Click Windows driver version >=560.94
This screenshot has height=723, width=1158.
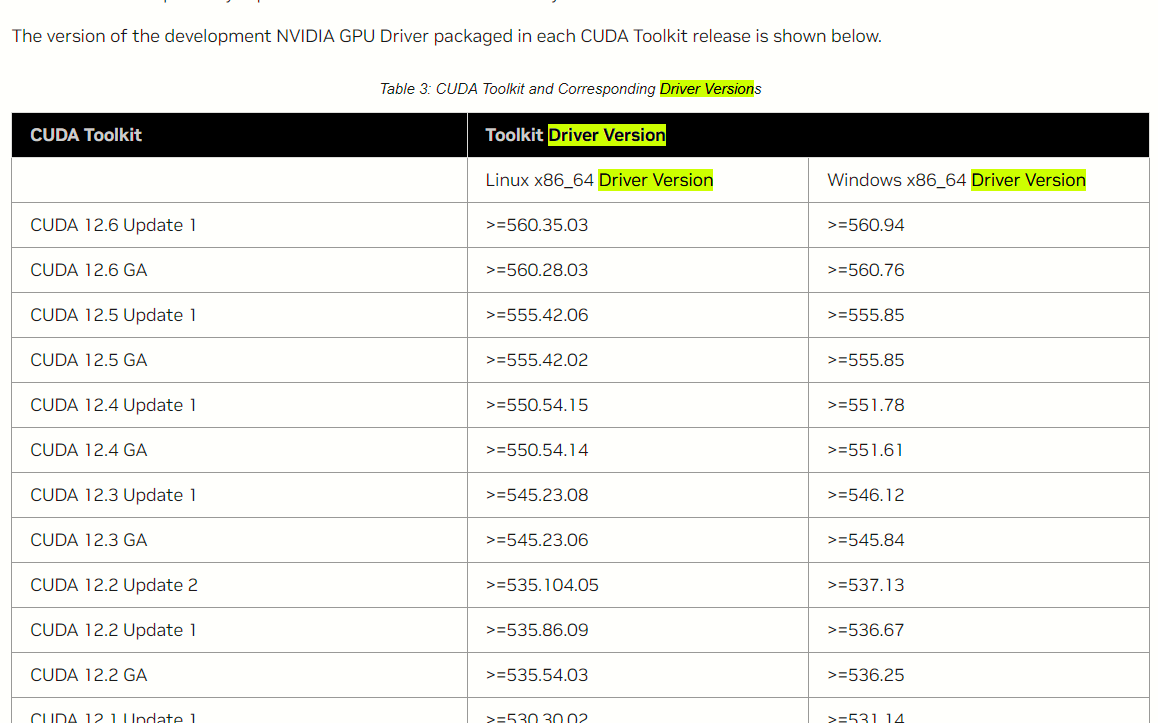pyautogui.click(x=866, y=225)
